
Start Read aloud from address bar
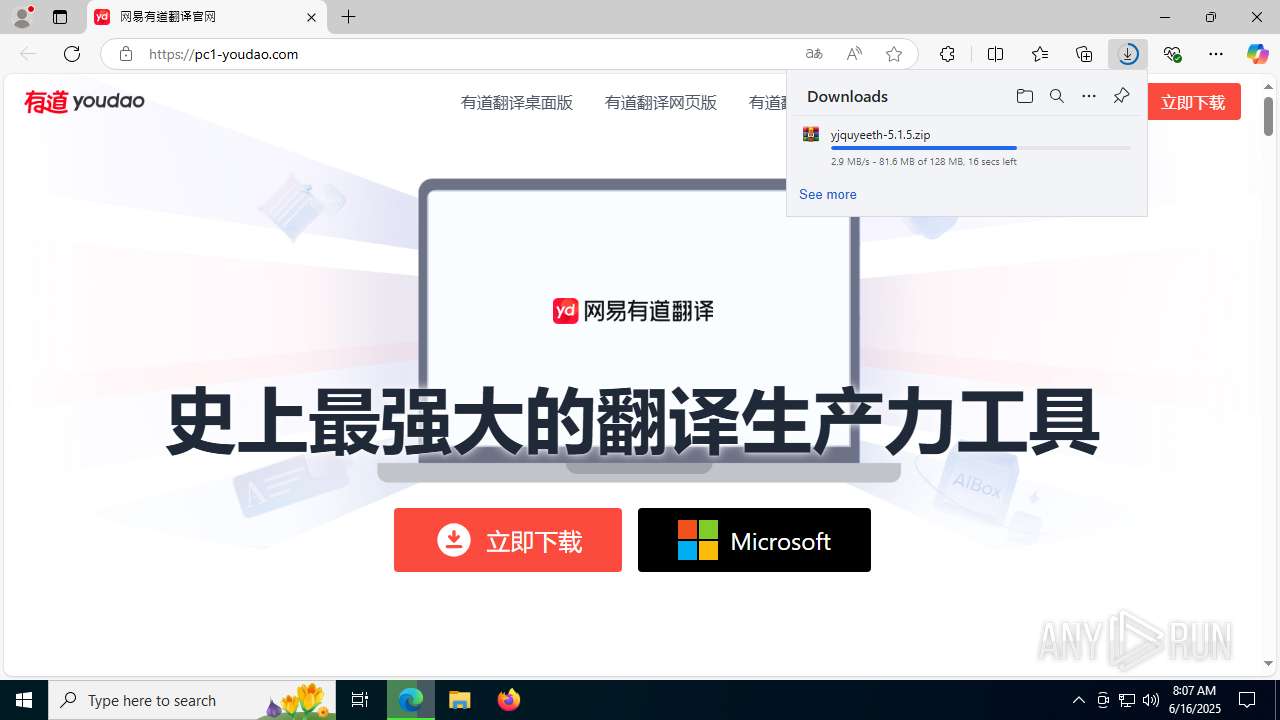pyautogui.click(x=854, y=54)
